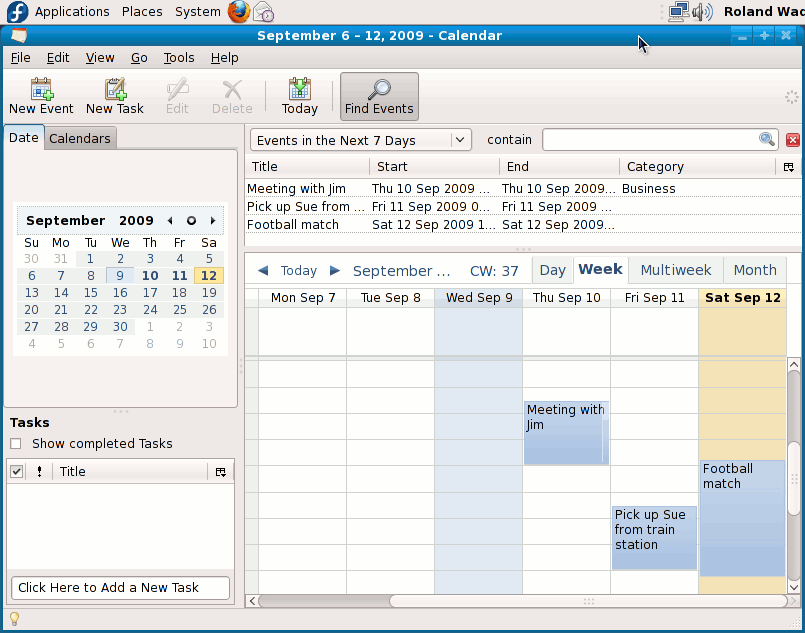
Task: Click the New Event toolbar icon
Action: coord(41,97)
